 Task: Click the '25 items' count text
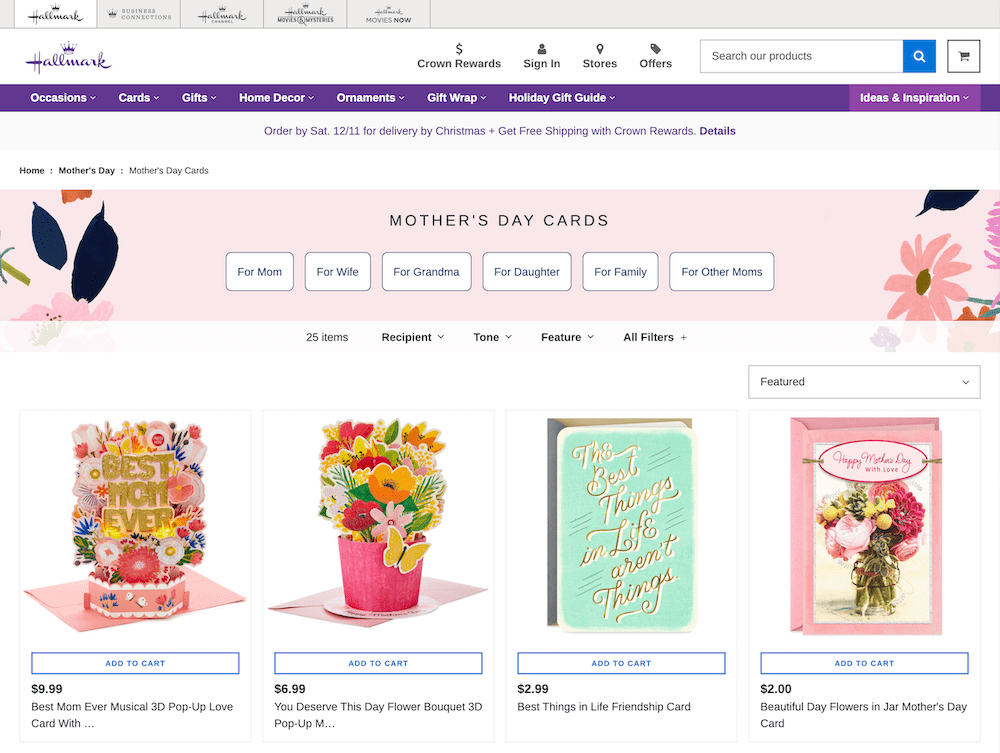point(327,337)
